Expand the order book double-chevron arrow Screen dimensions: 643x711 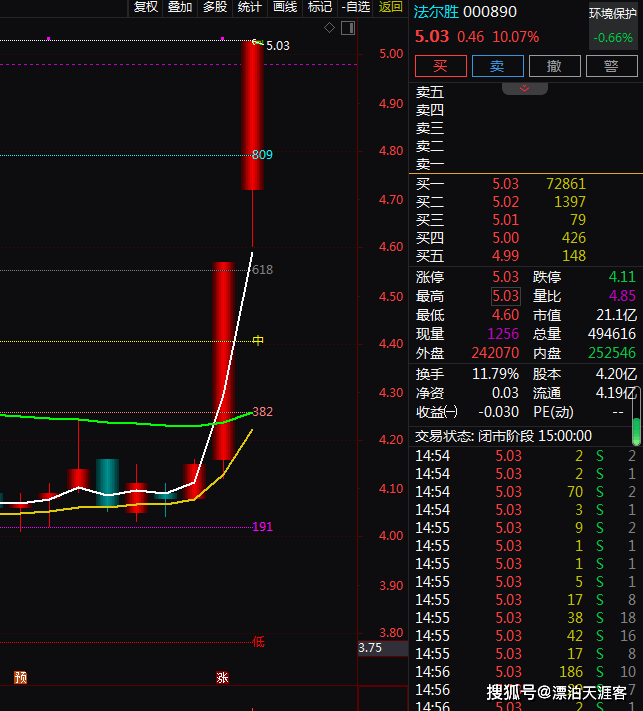point(524,88)
